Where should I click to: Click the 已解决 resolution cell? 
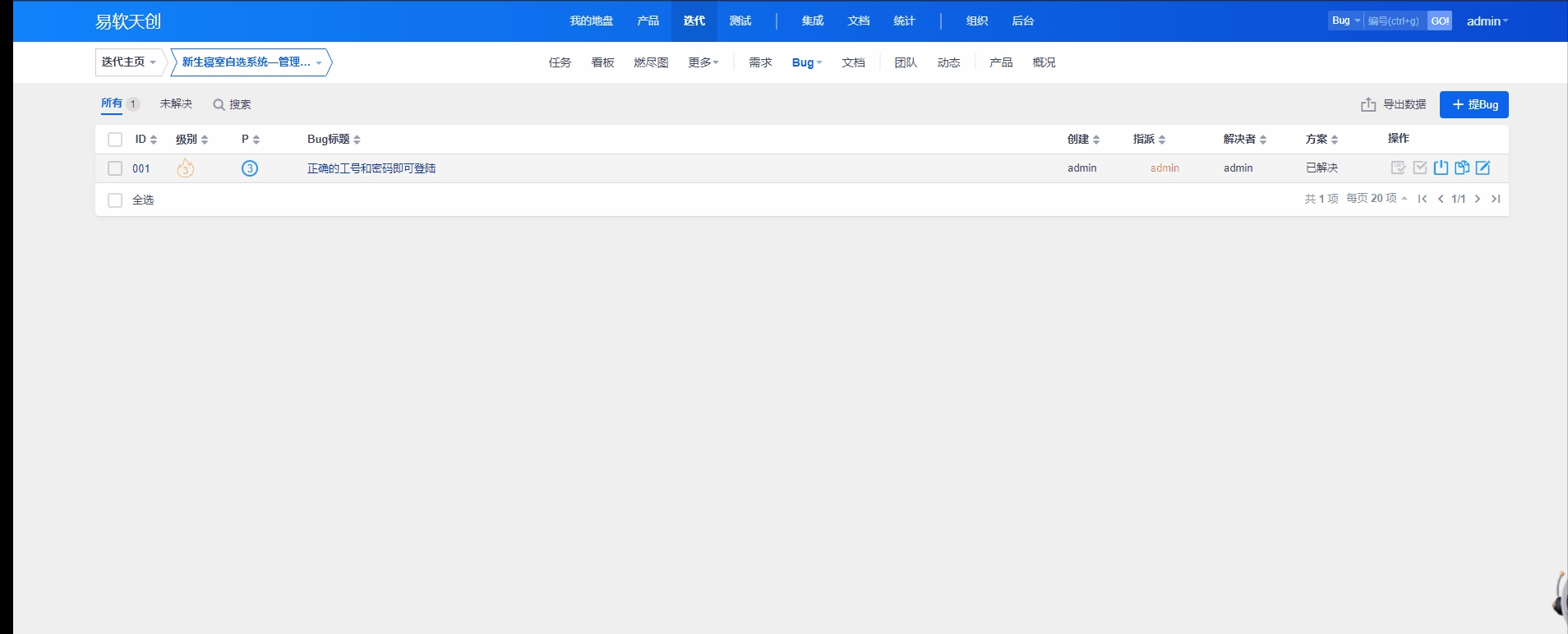point(1321,168)
